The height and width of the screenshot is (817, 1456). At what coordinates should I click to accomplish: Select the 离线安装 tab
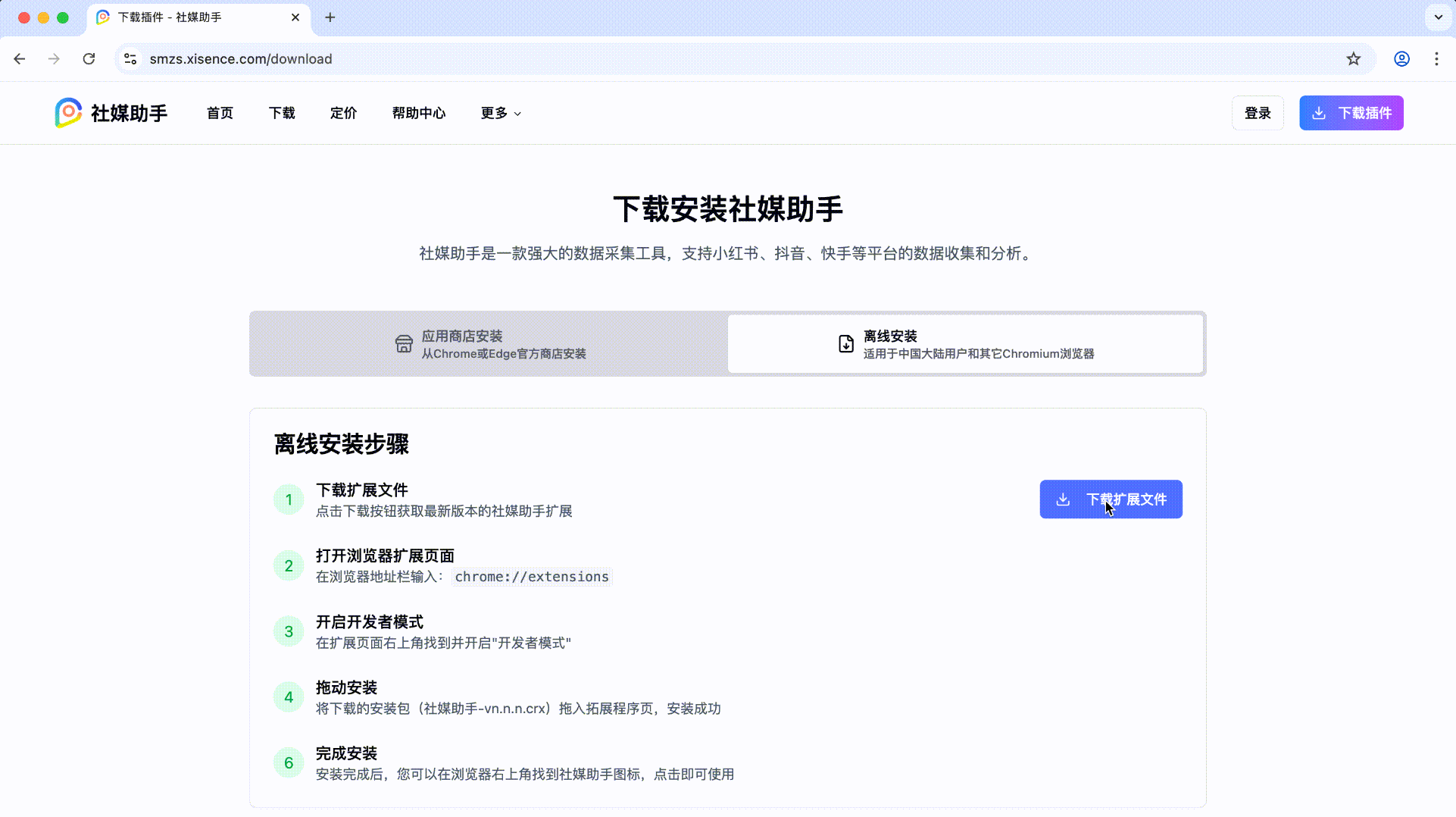click(965, 344)
